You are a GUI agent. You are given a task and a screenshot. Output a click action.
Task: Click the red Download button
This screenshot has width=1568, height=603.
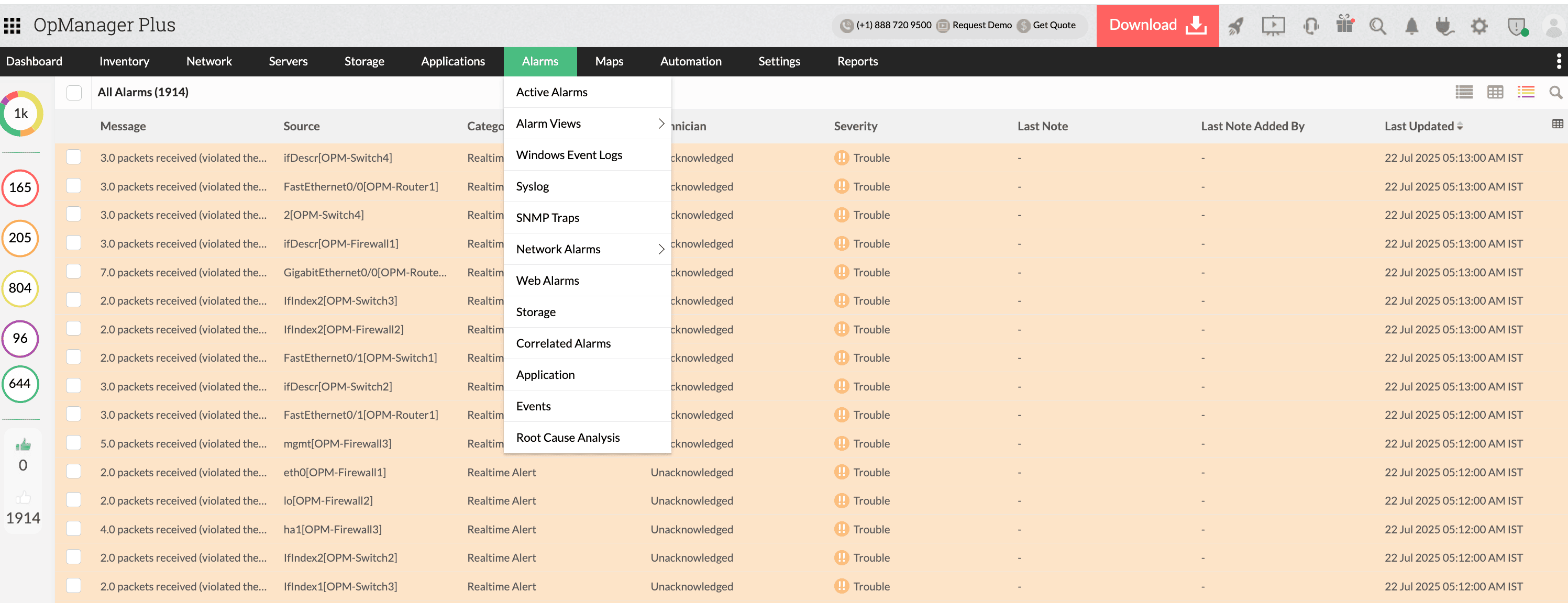click(x=1157, y=26)
